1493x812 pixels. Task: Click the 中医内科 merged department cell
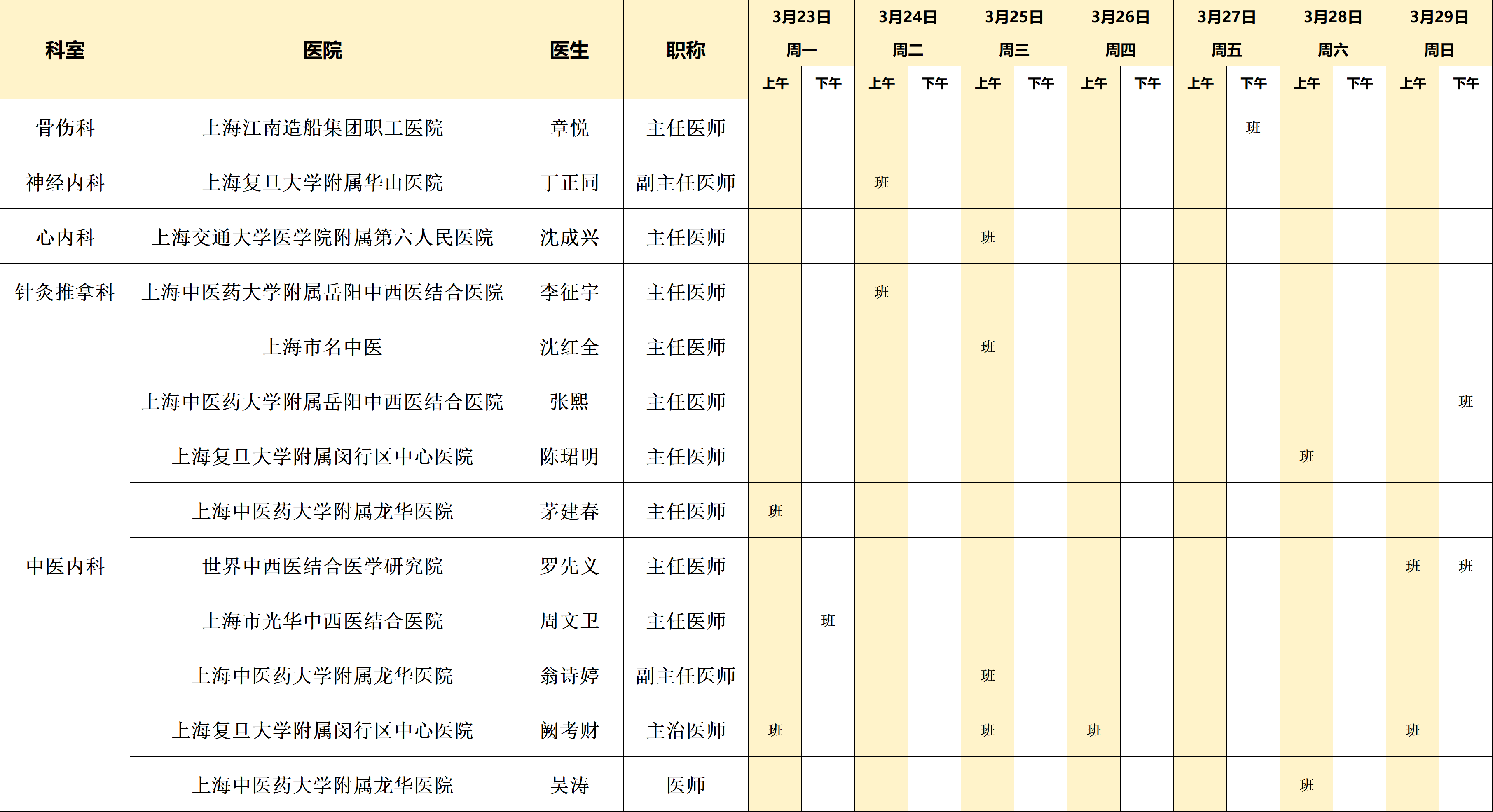click(x=65, y=565)
